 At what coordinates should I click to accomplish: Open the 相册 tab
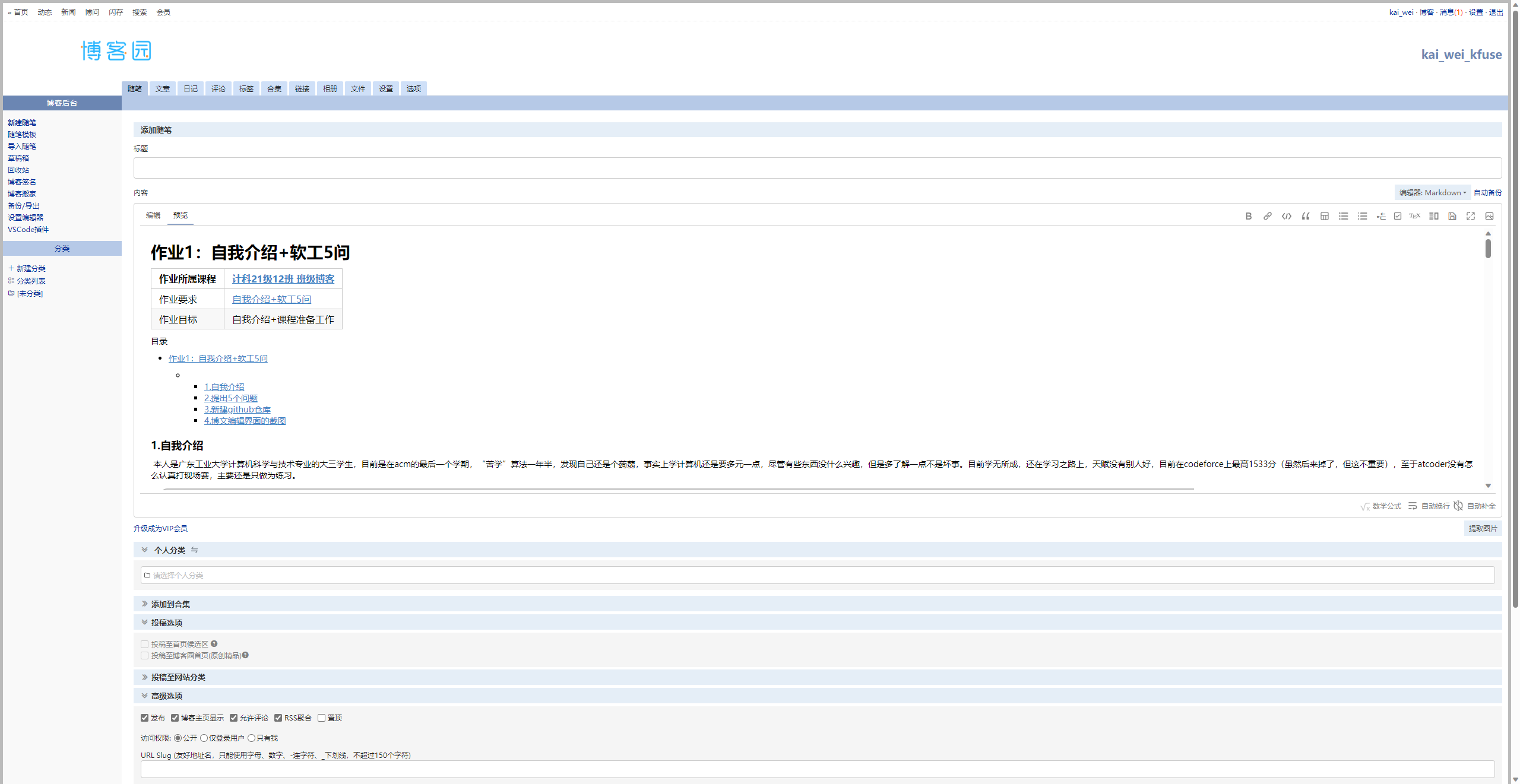[330, 88]
